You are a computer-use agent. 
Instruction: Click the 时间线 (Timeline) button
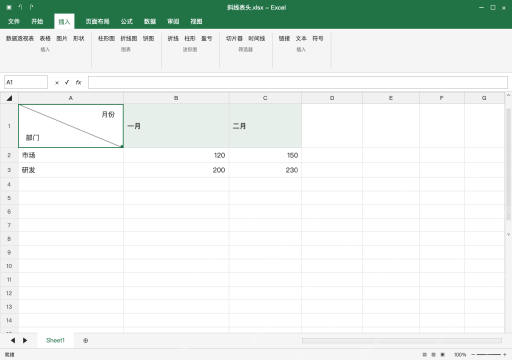257,39
